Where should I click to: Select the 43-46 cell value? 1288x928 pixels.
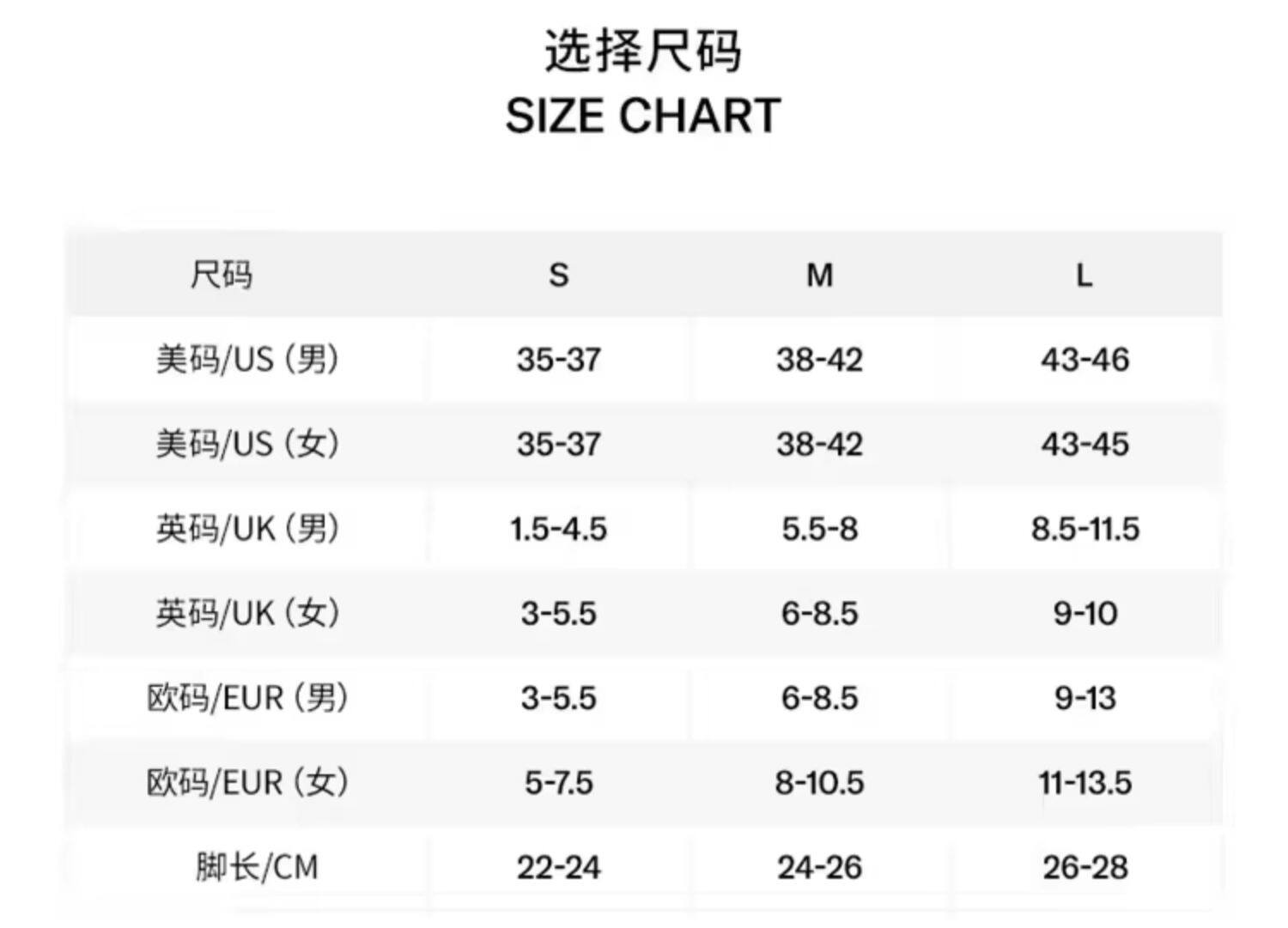[x=1084, y=359]
